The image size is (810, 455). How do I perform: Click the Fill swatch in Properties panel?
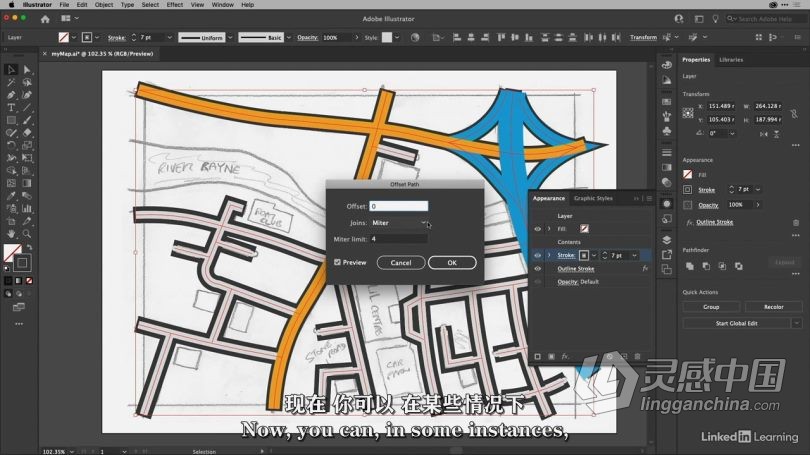tap(688, 175)
